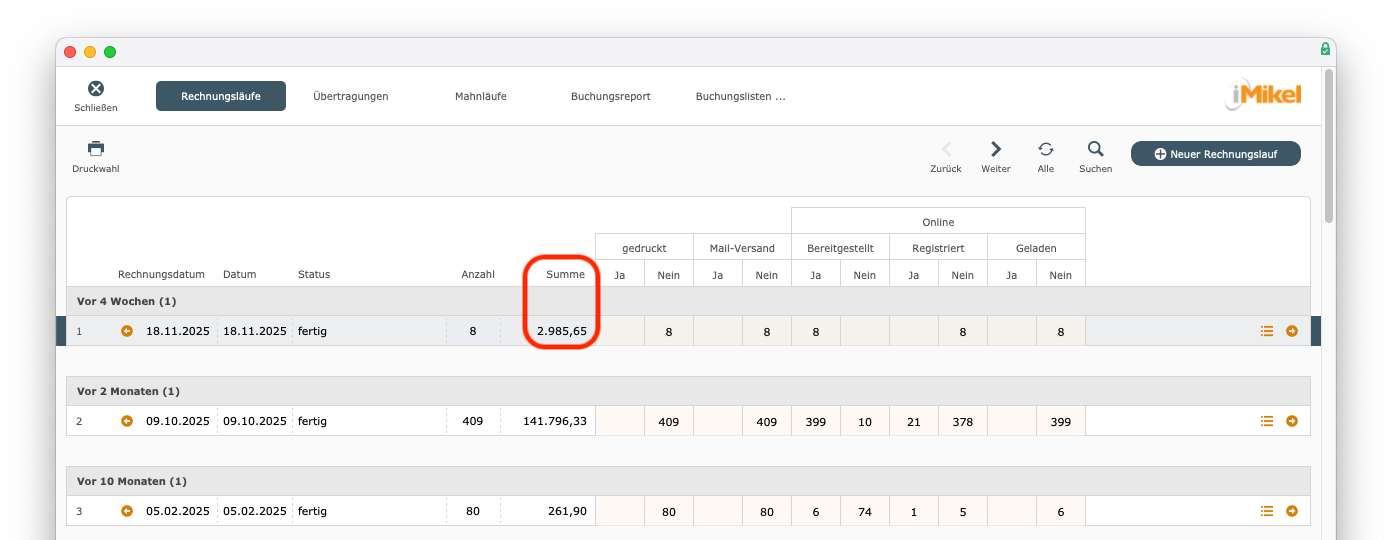Image resolution: width=1392 pixels, height=540 pixels.
Task: Click the Alle refresh icon
Action: tap(1046, 149)
